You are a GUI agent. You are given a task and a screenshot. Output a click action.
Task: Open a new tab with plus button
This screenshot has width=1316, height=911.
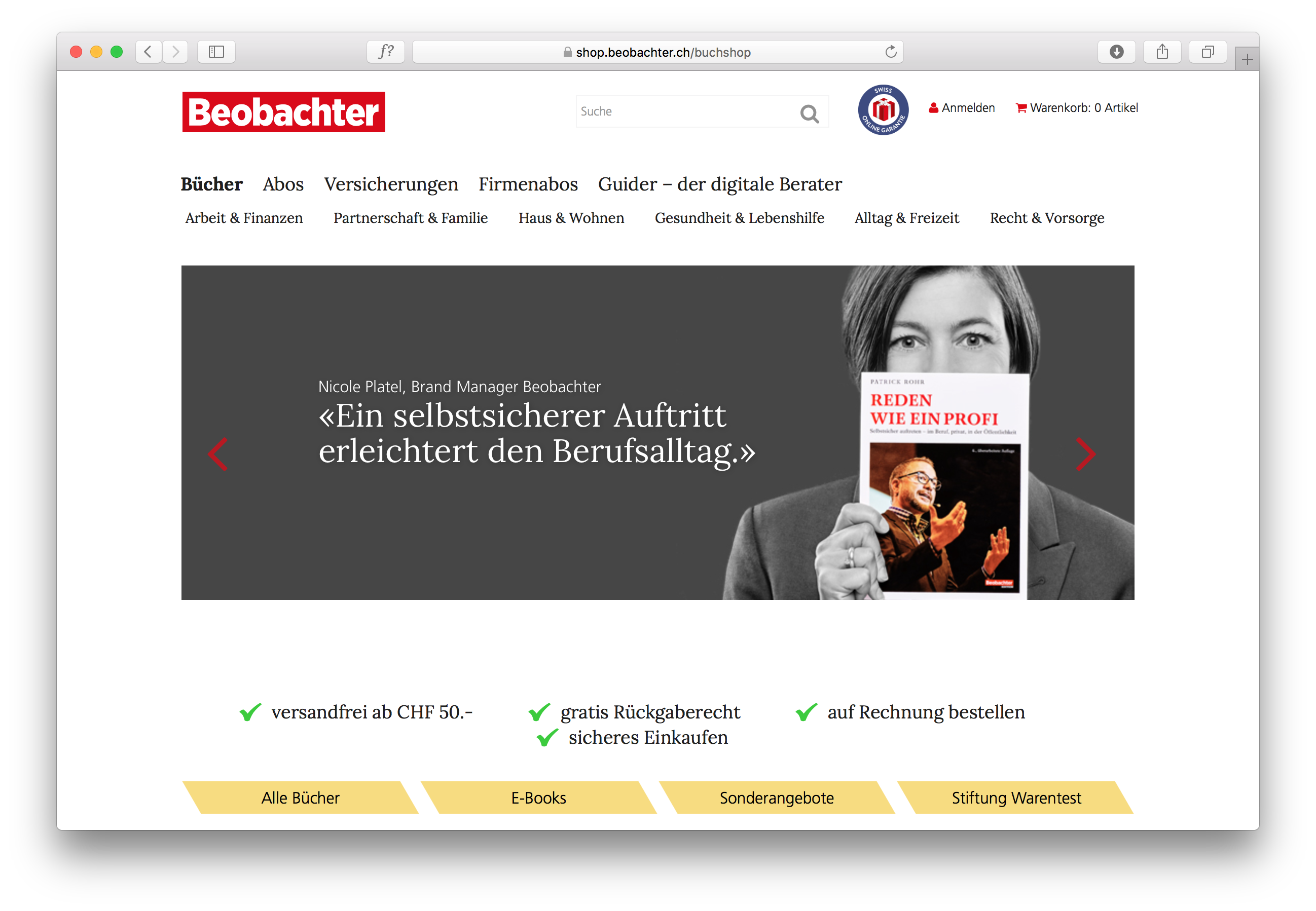pos(1247,59)
